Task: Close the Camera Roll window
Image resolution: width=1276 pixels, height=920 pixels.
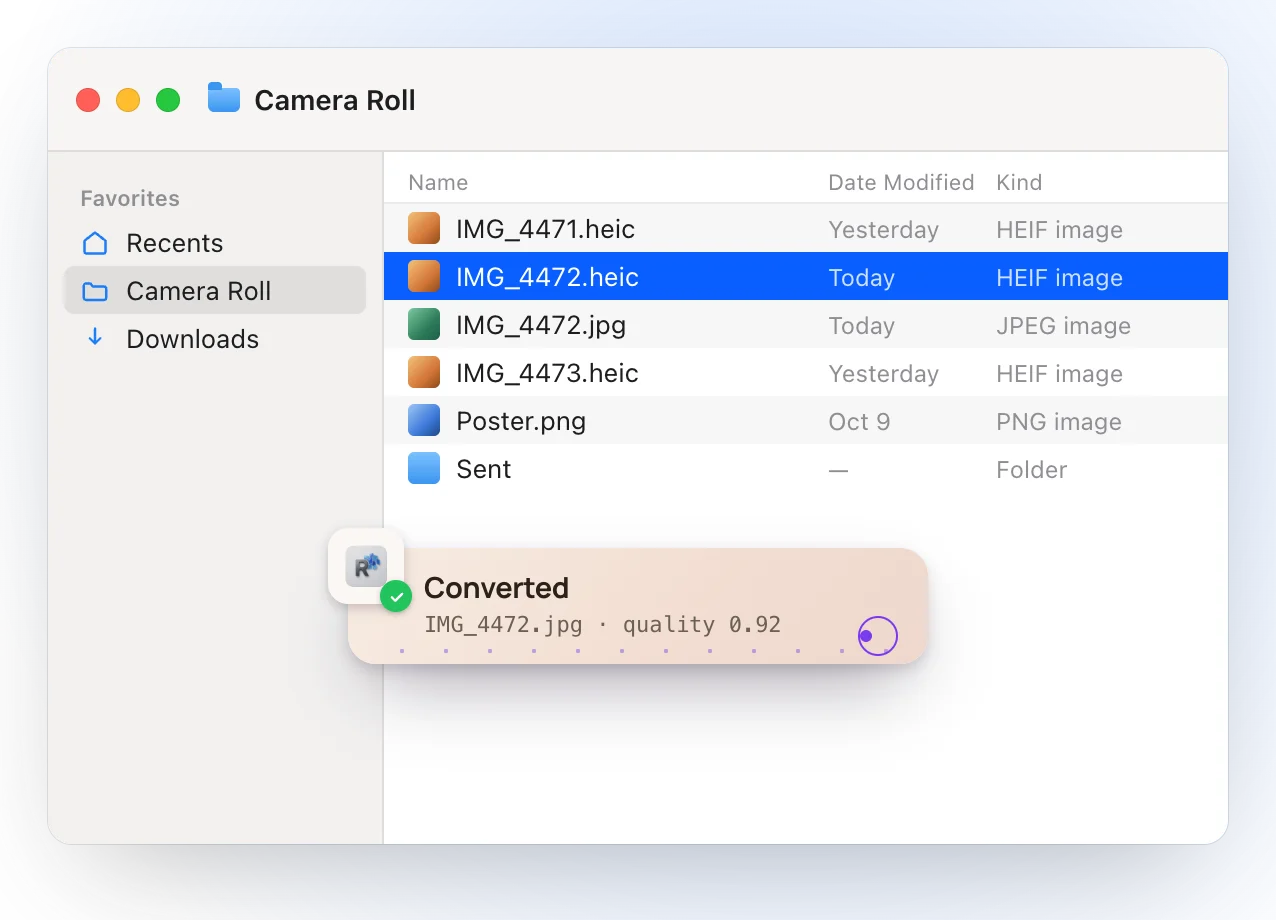Action: (88, 100)
